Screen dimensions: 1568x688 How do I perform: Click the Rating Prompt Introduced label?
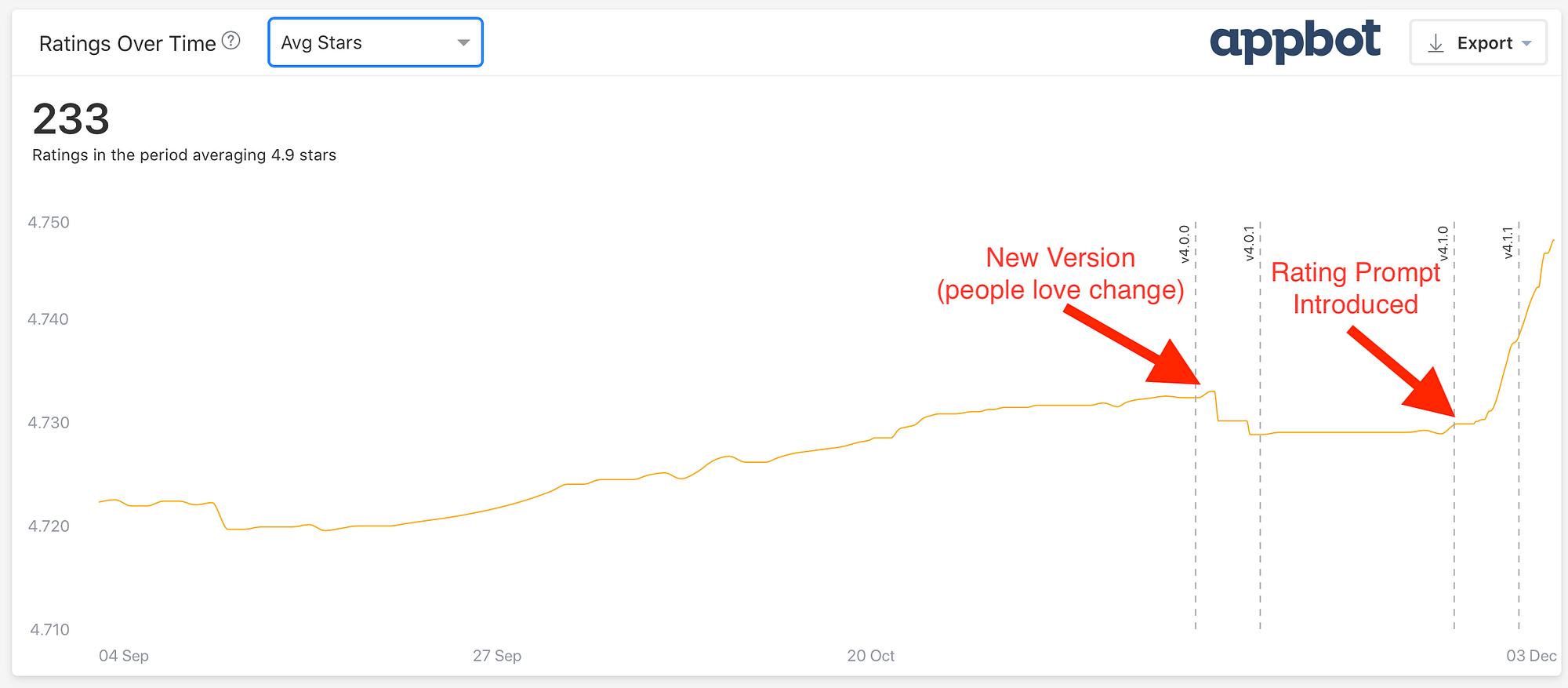(x=1356, y=289)
